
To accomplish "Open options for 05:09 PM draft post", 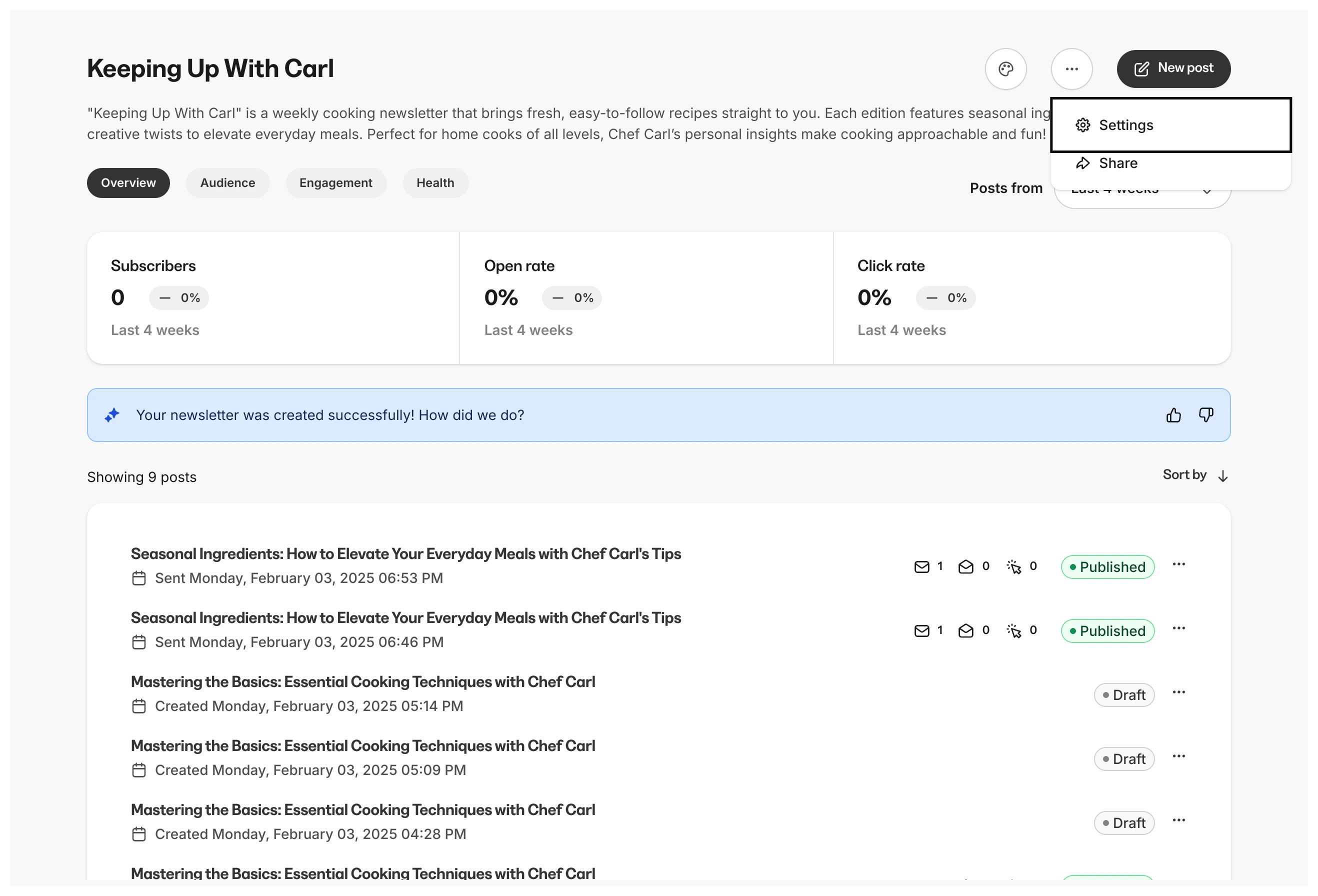I will (x=1178, y=756).
